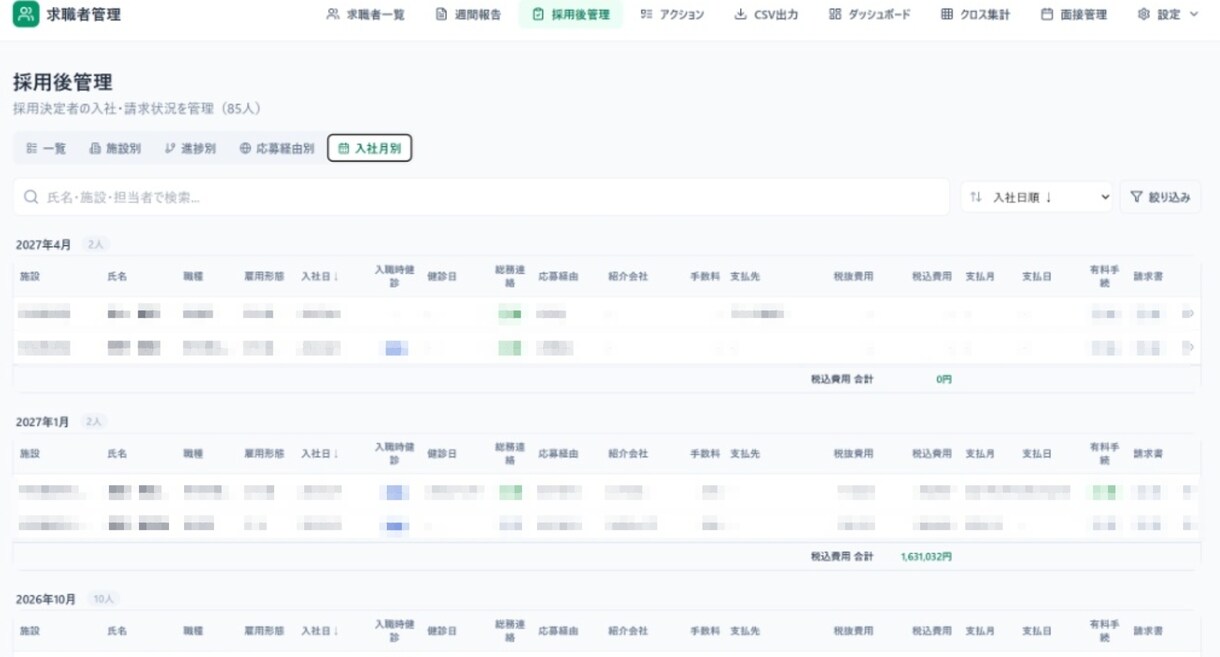Go to the アクション page

pos(672,15)
